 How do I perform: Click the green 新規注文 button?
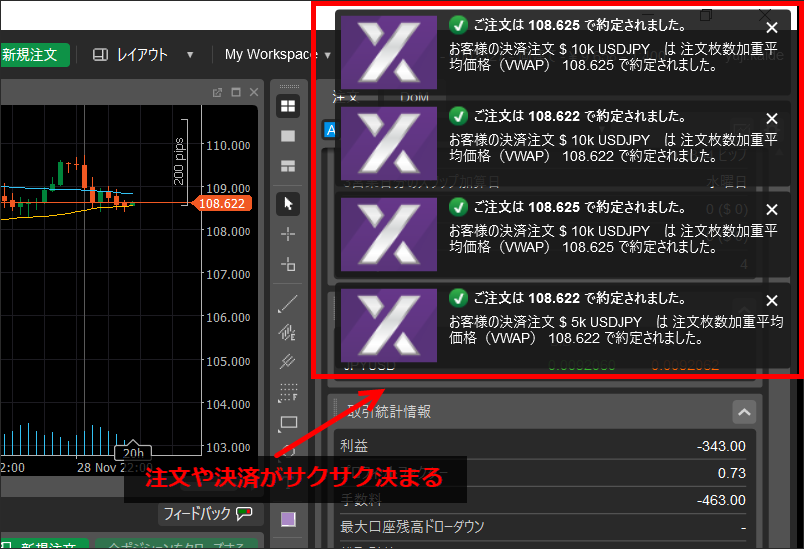click(x=34, y=55)
